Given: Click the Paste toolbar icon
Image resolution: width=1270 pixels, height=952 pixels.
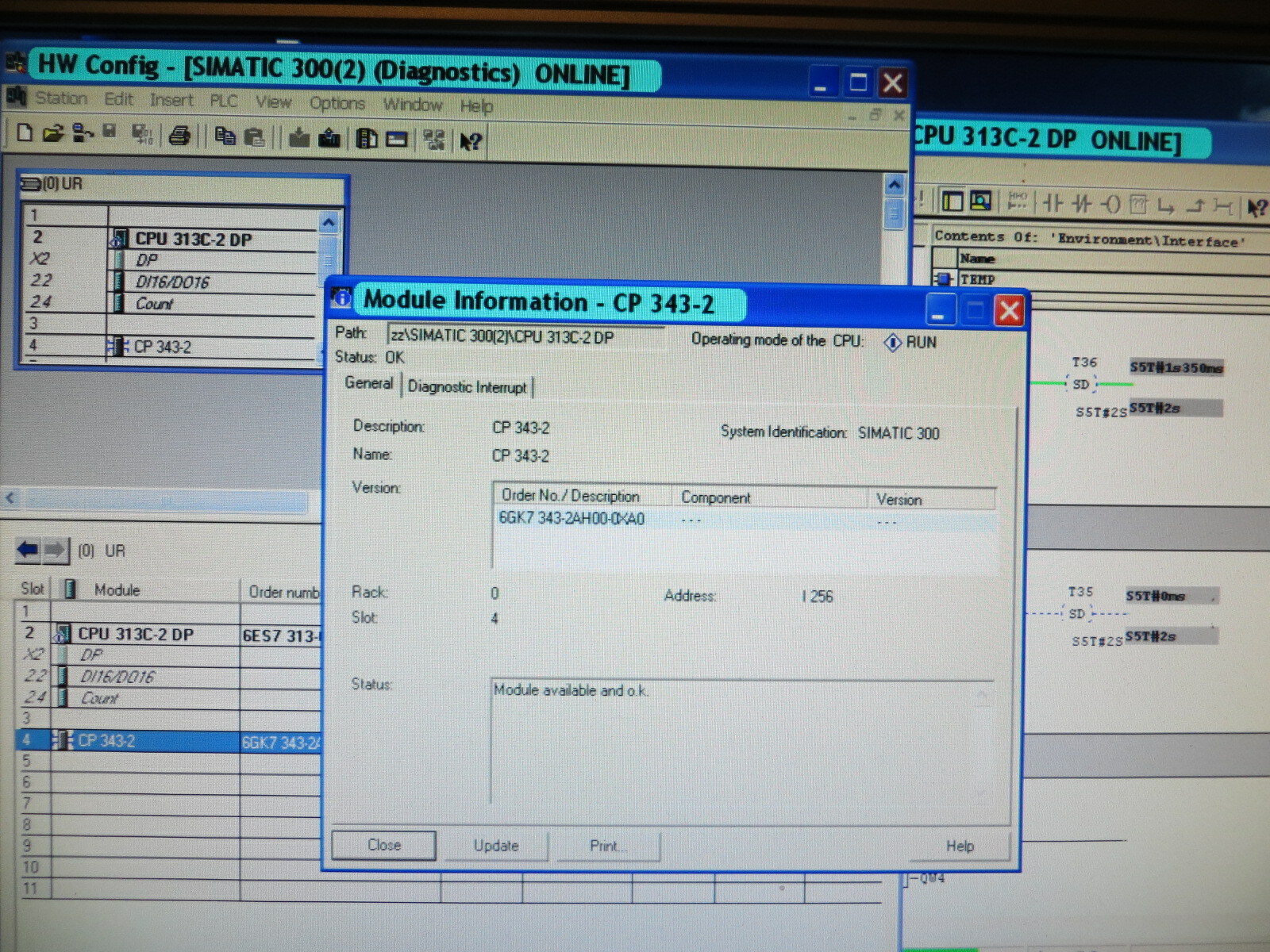Looking at the screenshot, I should pyautogui.click(x=254, y=137).
